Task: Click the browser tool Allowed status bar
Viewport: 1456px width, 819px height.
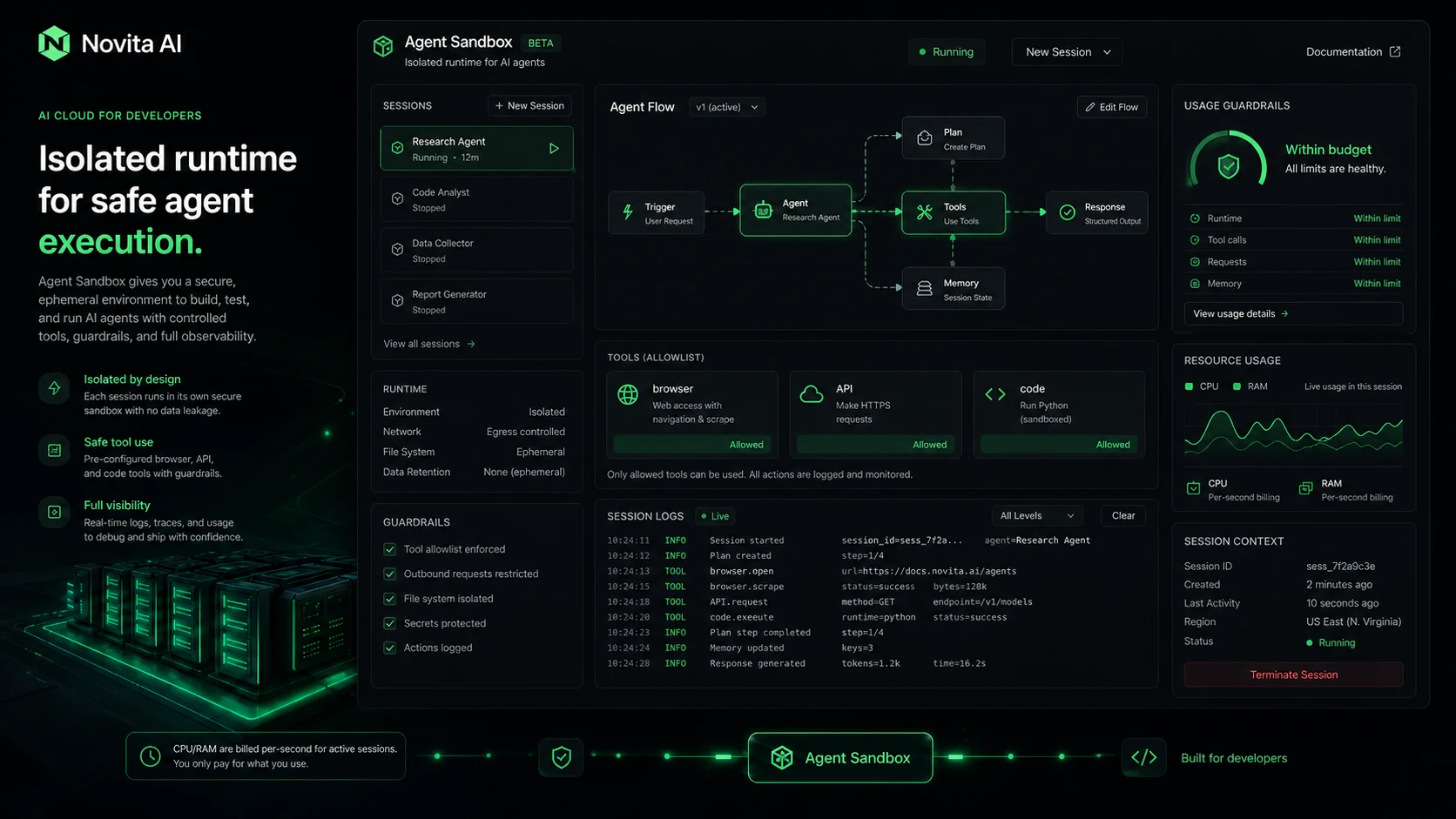Action: [692, 445]
